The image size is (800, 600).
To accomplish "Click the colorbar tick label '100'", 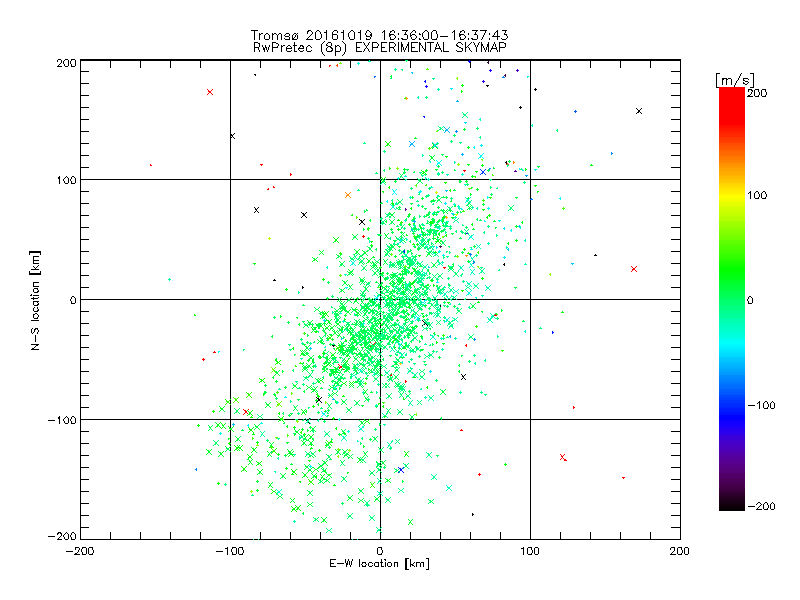I will 757,195.
